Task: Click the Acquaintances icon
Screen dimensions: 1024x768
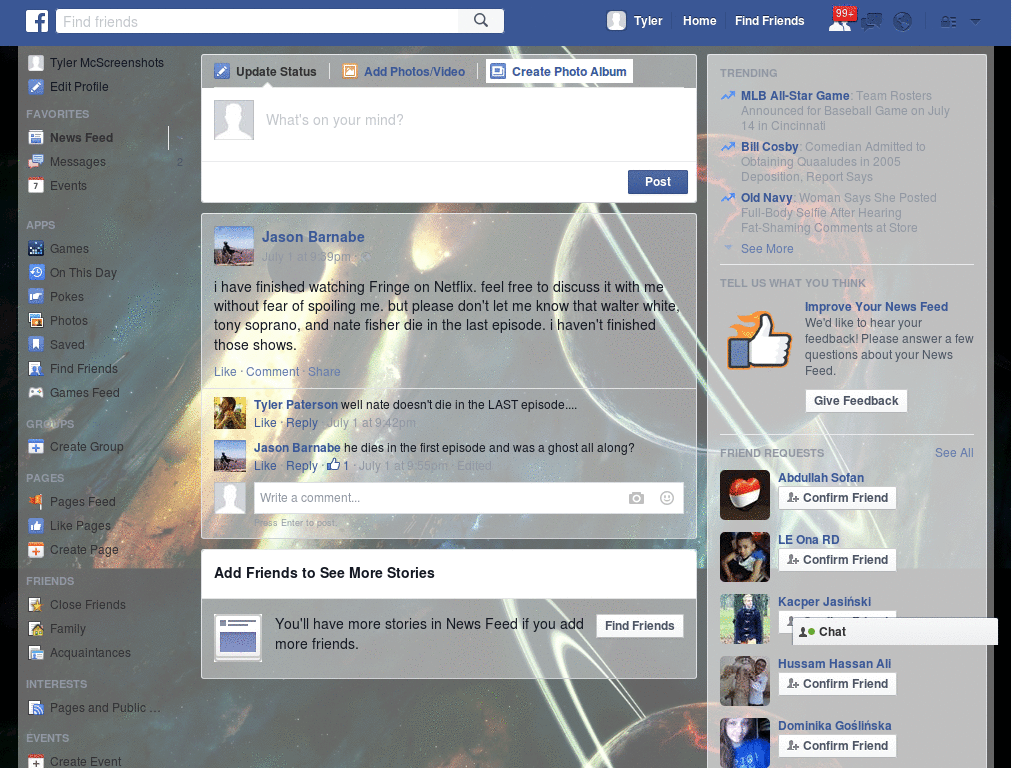Action: pos(36,652)
